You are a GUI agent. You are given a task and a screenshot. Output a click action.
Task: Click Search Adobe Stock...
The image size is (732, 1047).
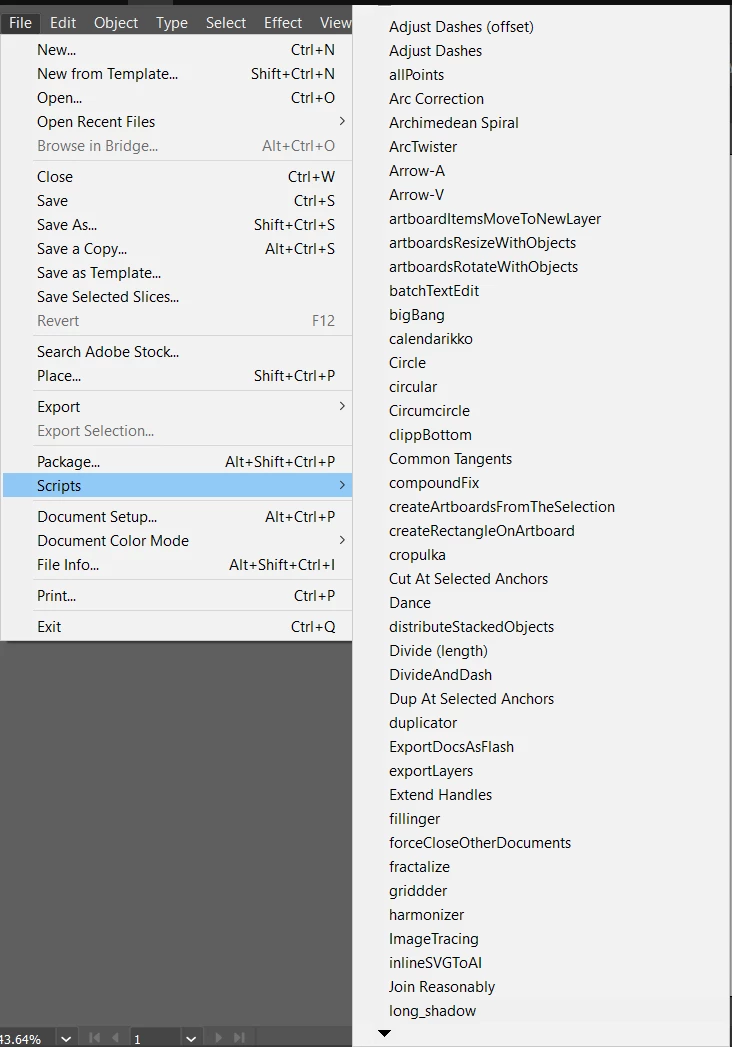177,352
